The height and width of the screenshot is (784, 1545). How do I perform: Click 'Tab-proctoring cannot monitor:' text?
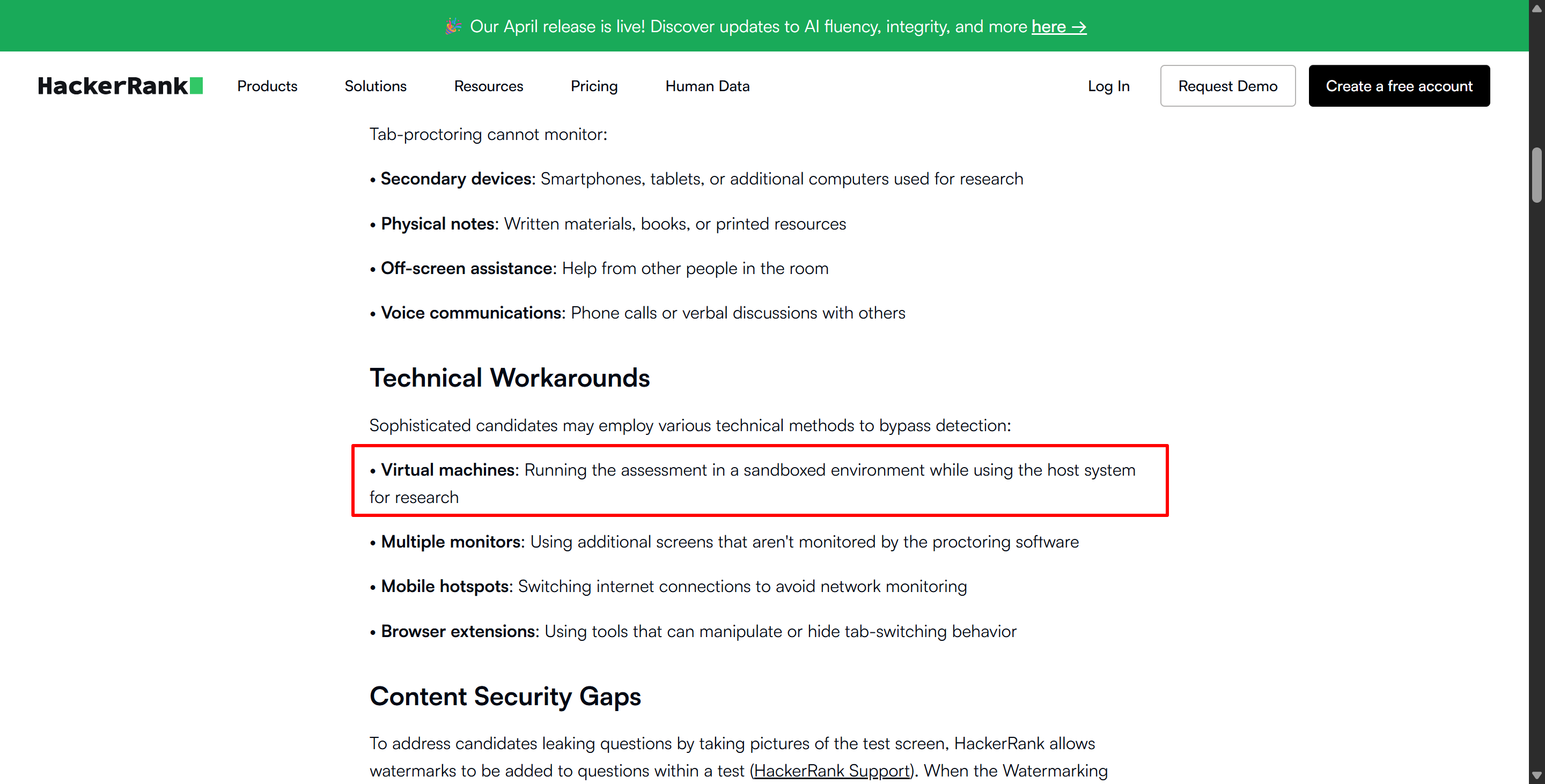488,134
